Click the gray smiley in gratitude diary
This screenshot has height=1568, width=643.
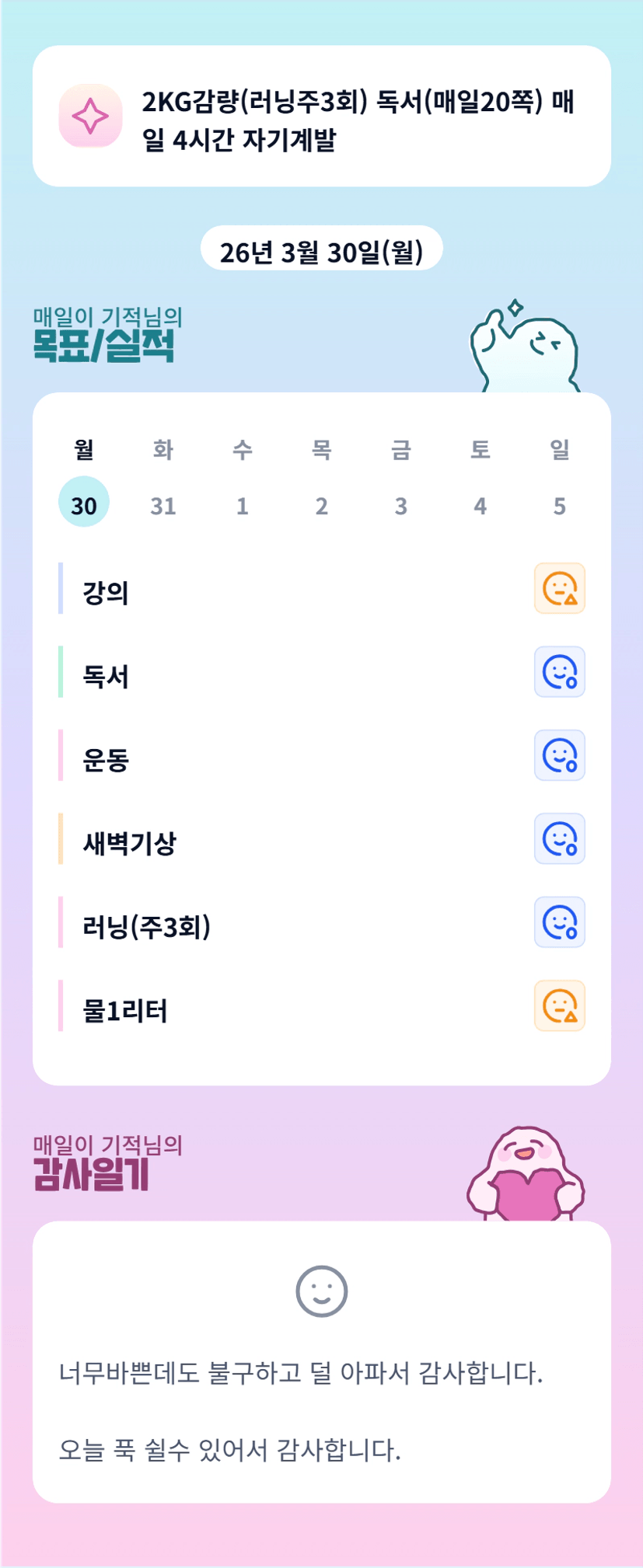pyautogui.click(x=321, y=1291)
